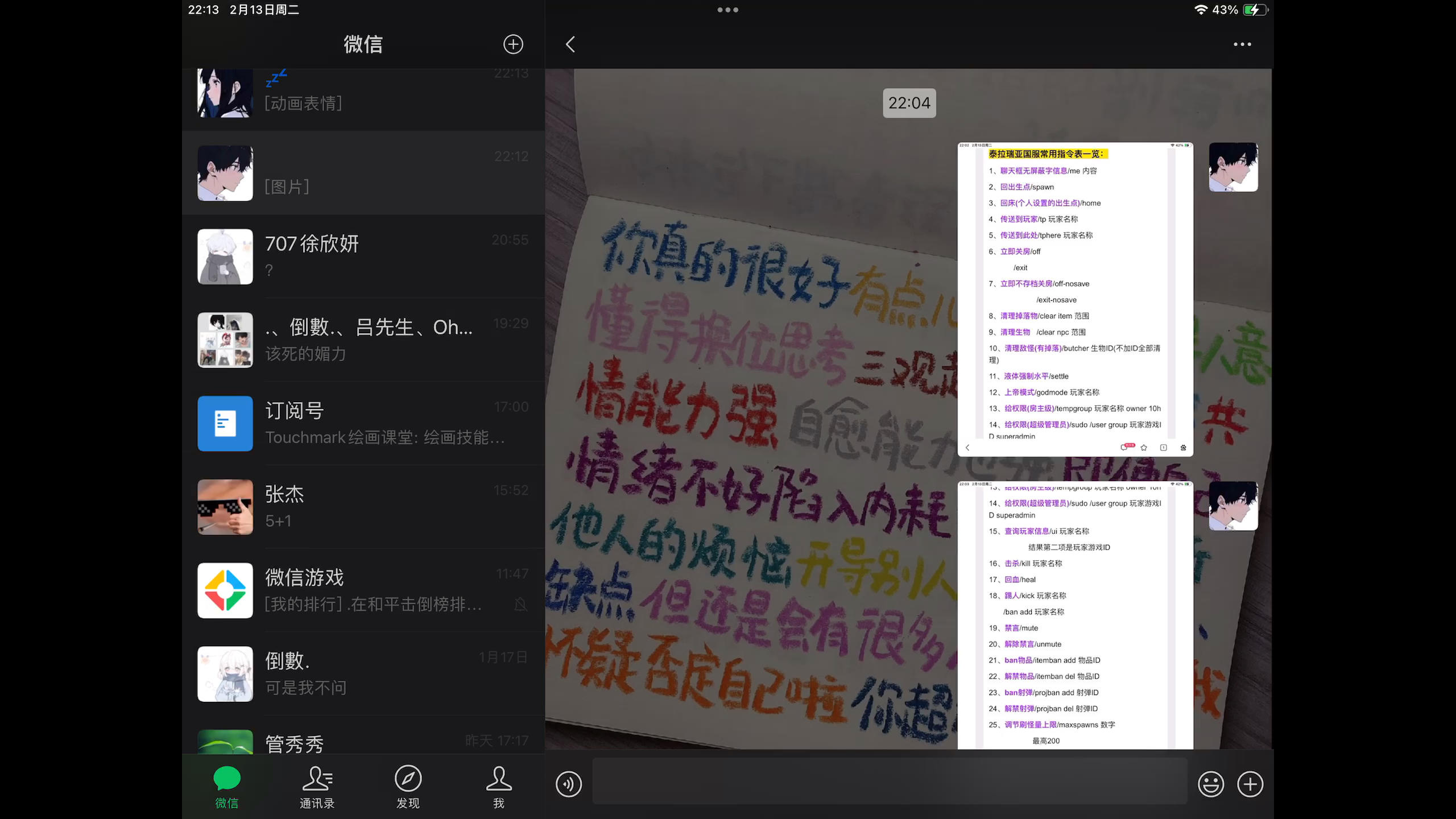
Task: Open the 张杰 conversation
Action: coord(363,507)
